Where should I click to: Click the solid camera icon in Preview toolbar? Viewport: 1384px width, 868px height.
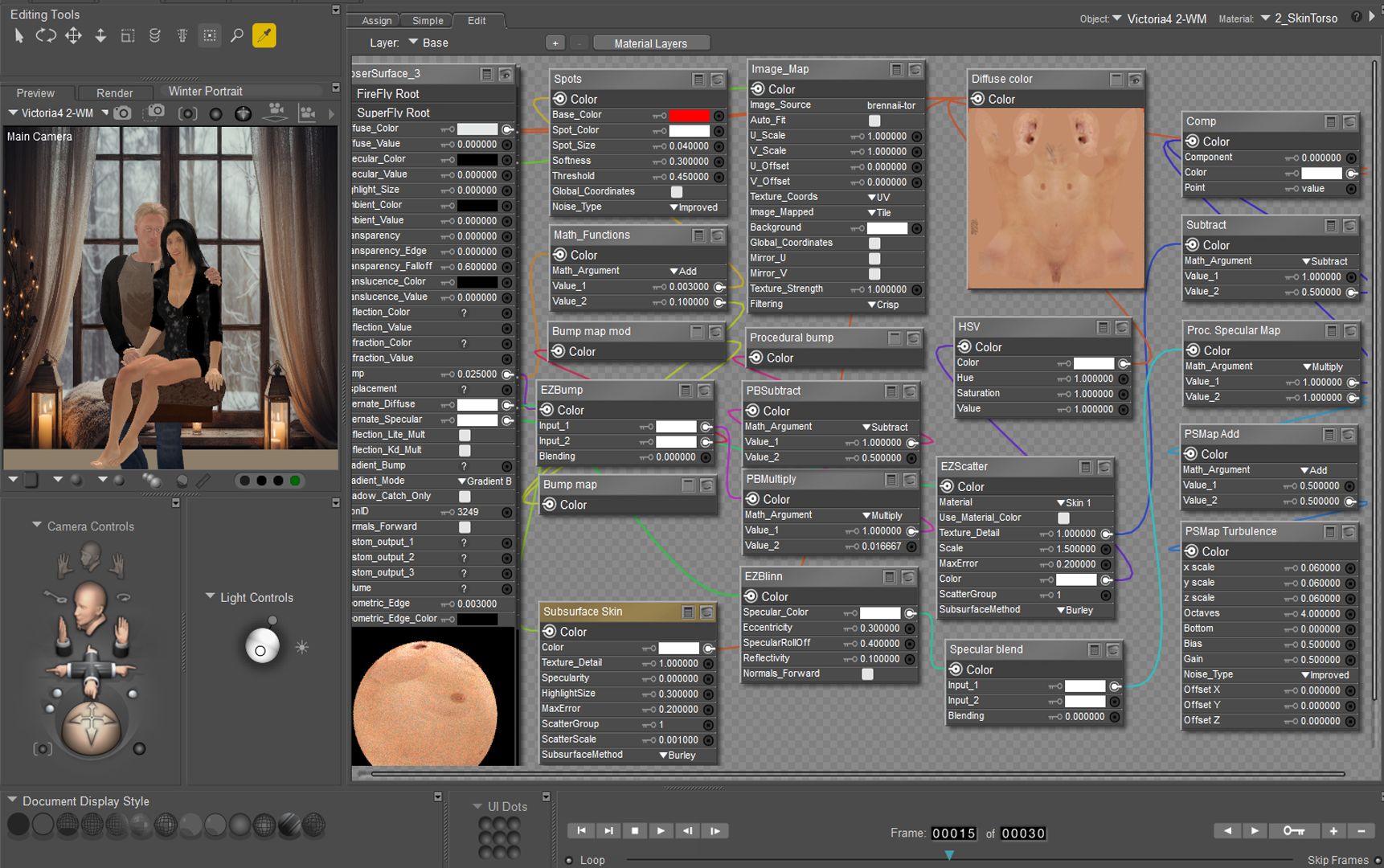[x=123, y=113]
